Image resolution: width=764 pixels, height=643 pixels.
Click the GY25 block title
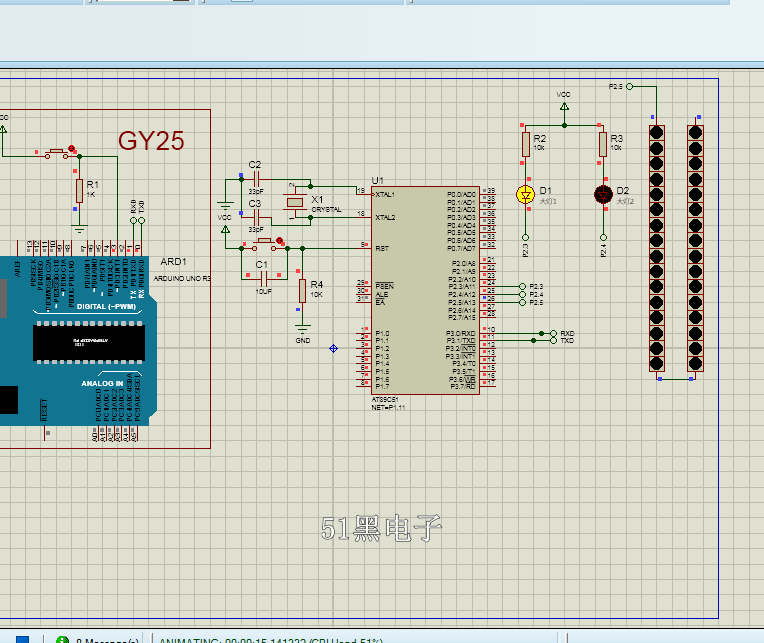151,141
